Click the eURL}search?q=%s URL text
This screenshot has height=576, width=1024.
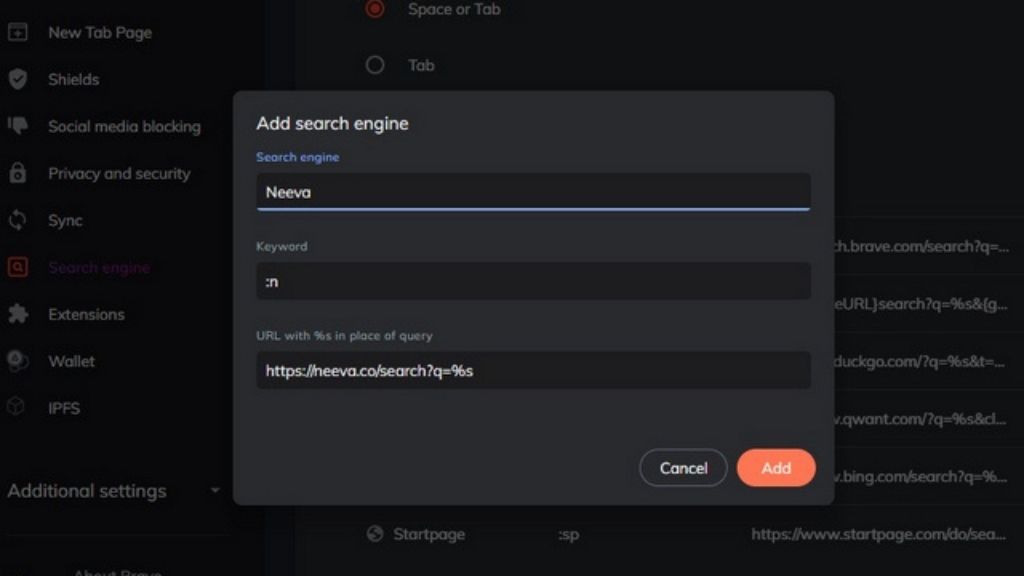coord(921,304)
